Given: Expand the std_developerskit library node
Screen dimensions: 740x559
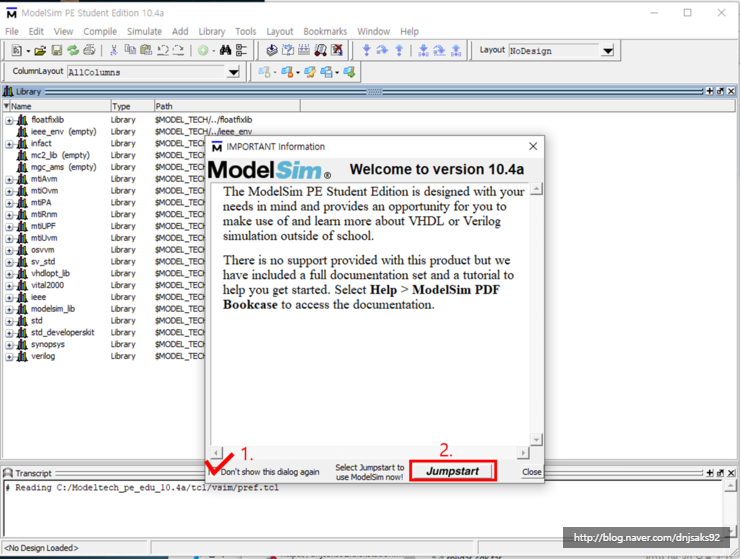Looking at the screenshot, I should 9,333.
